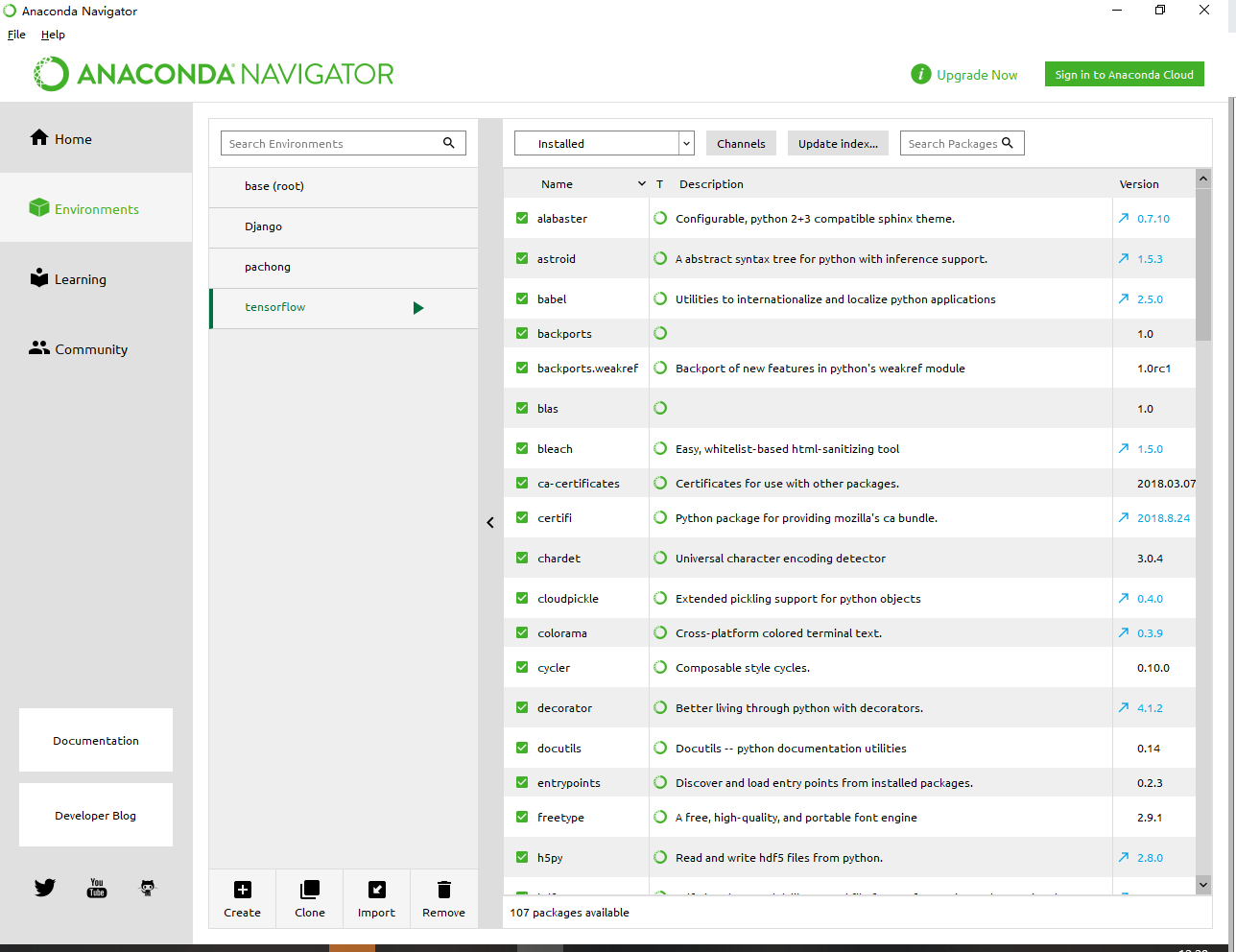Click the package type circle icon for blas

click(660, 408)
